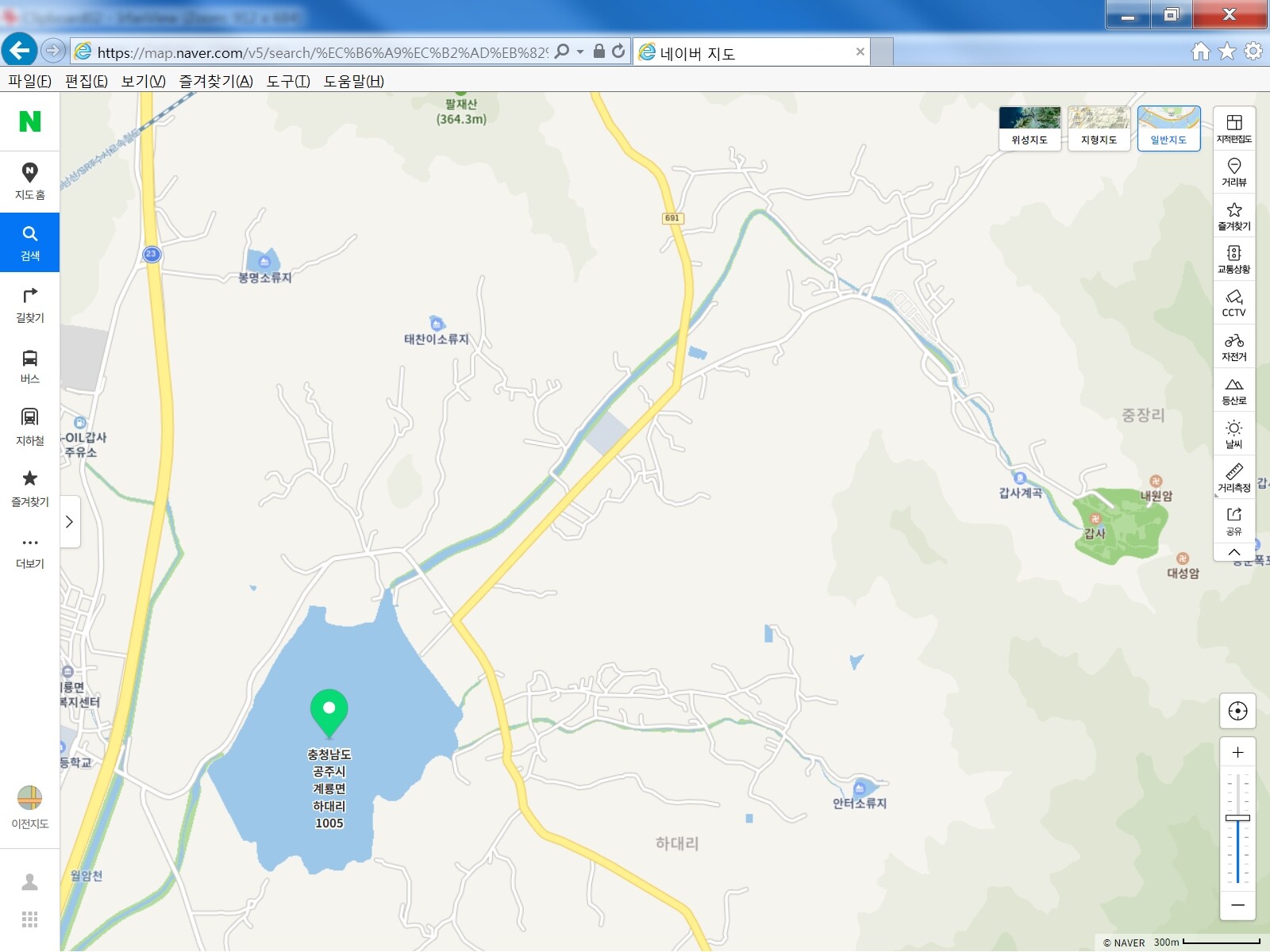Expand the collapsed search side panel

70,521
